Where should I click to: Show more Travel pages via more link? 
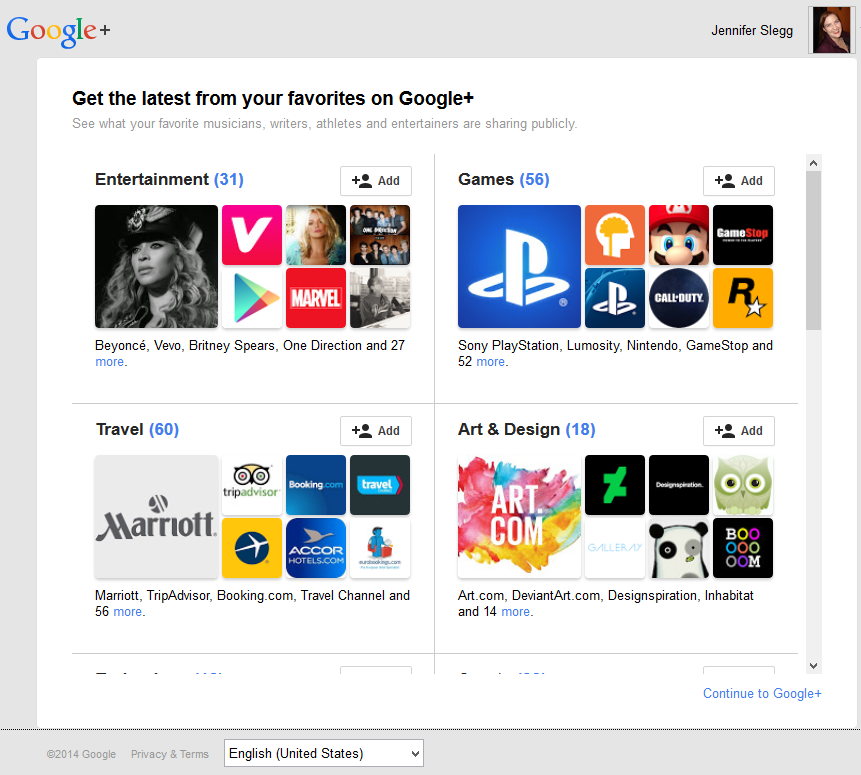tap(128, 612)
